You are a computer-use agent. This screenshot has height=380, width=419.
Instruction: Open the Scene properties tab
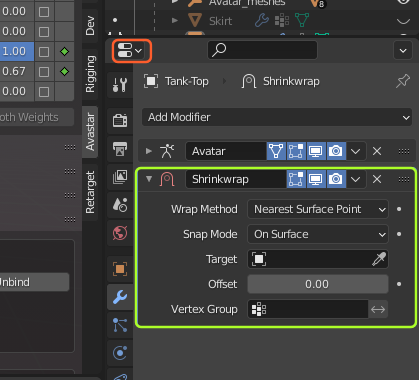point(120,205)
